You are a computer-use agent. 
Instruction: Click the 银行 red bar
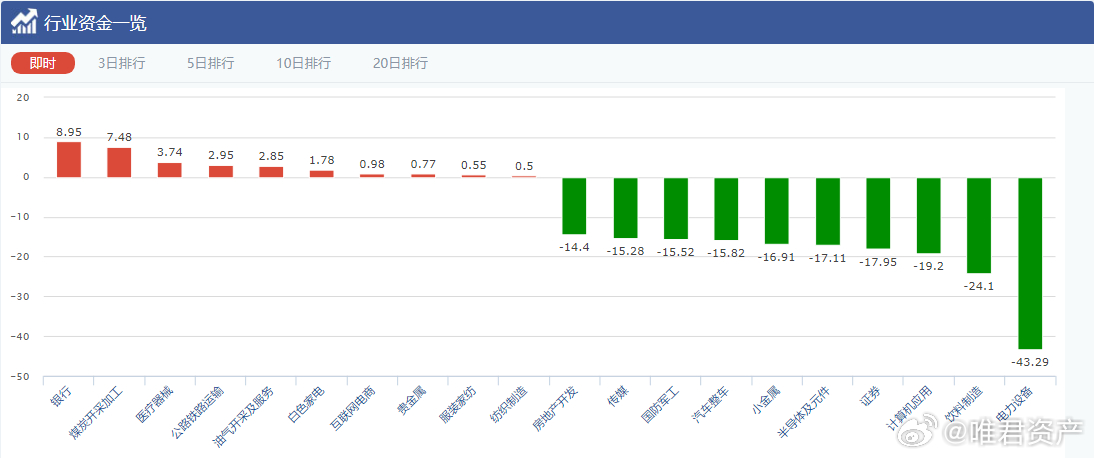click(x=69, y=160)
